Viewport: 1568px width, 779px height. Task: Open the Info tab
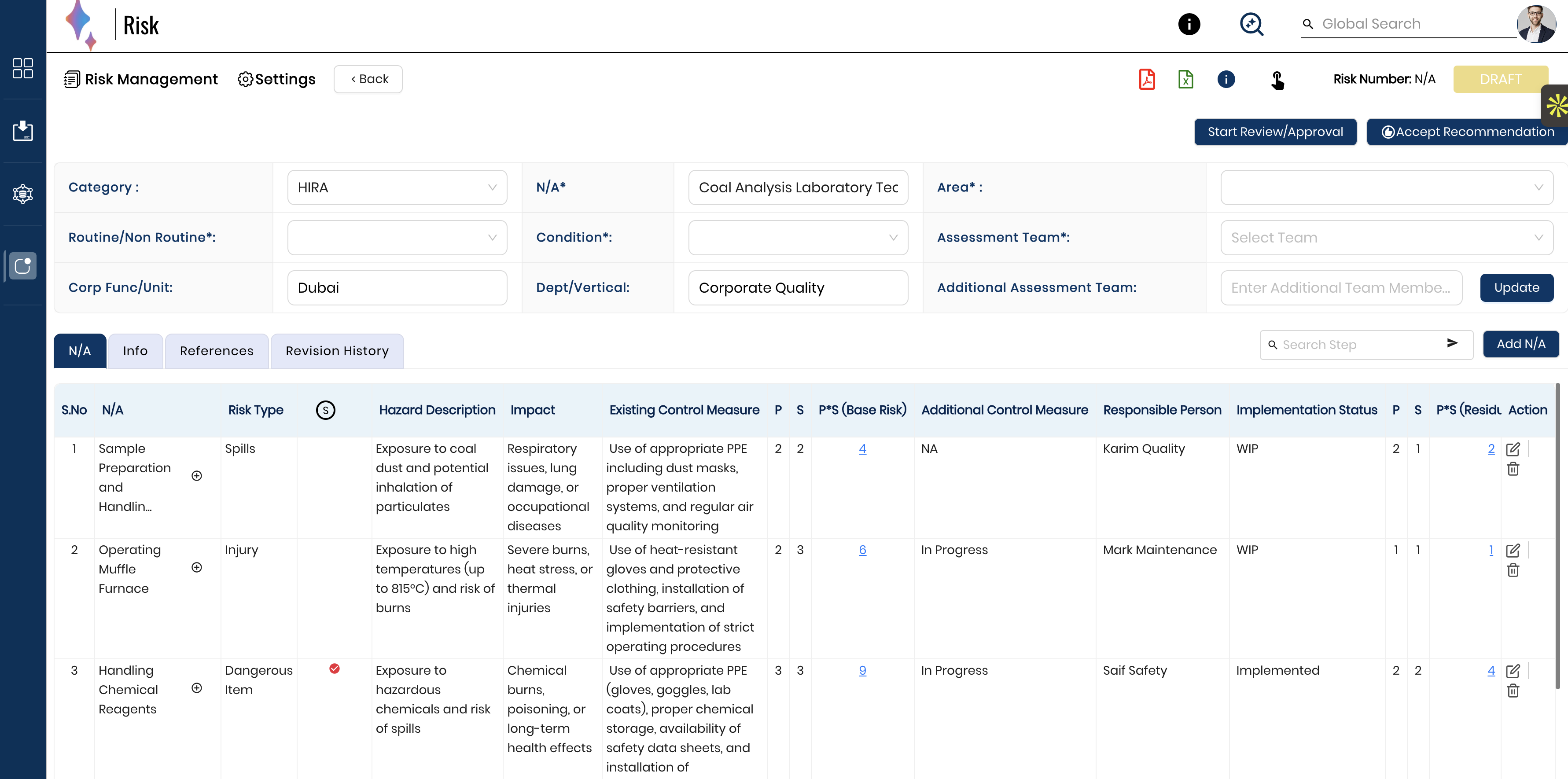(x=135, y=350)
